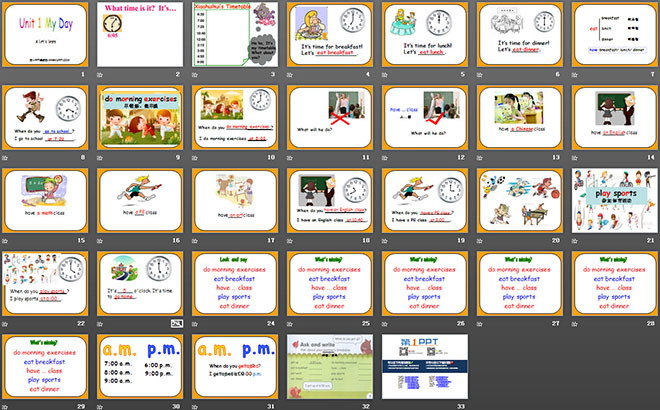
Task: Select slide 23 'time to go home'
Action: point(140,284)
